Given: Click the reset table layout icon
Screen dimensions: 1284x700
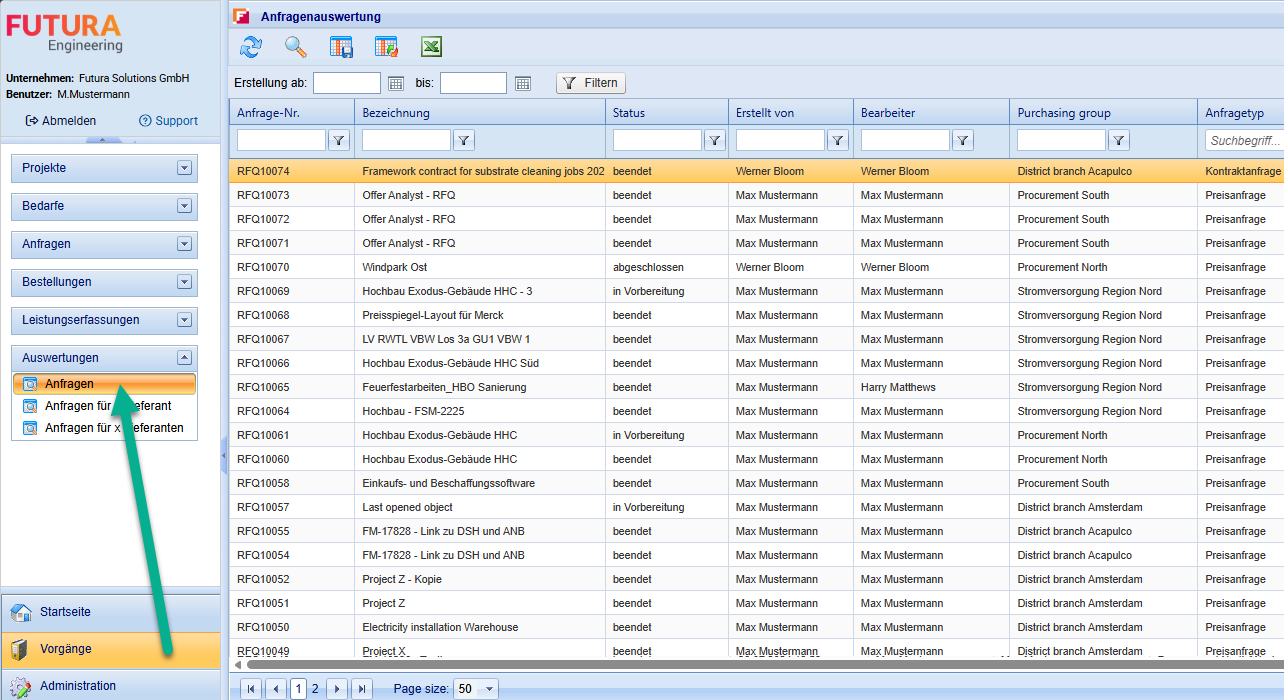Looking at the screenshot, I should click(386, 46).
